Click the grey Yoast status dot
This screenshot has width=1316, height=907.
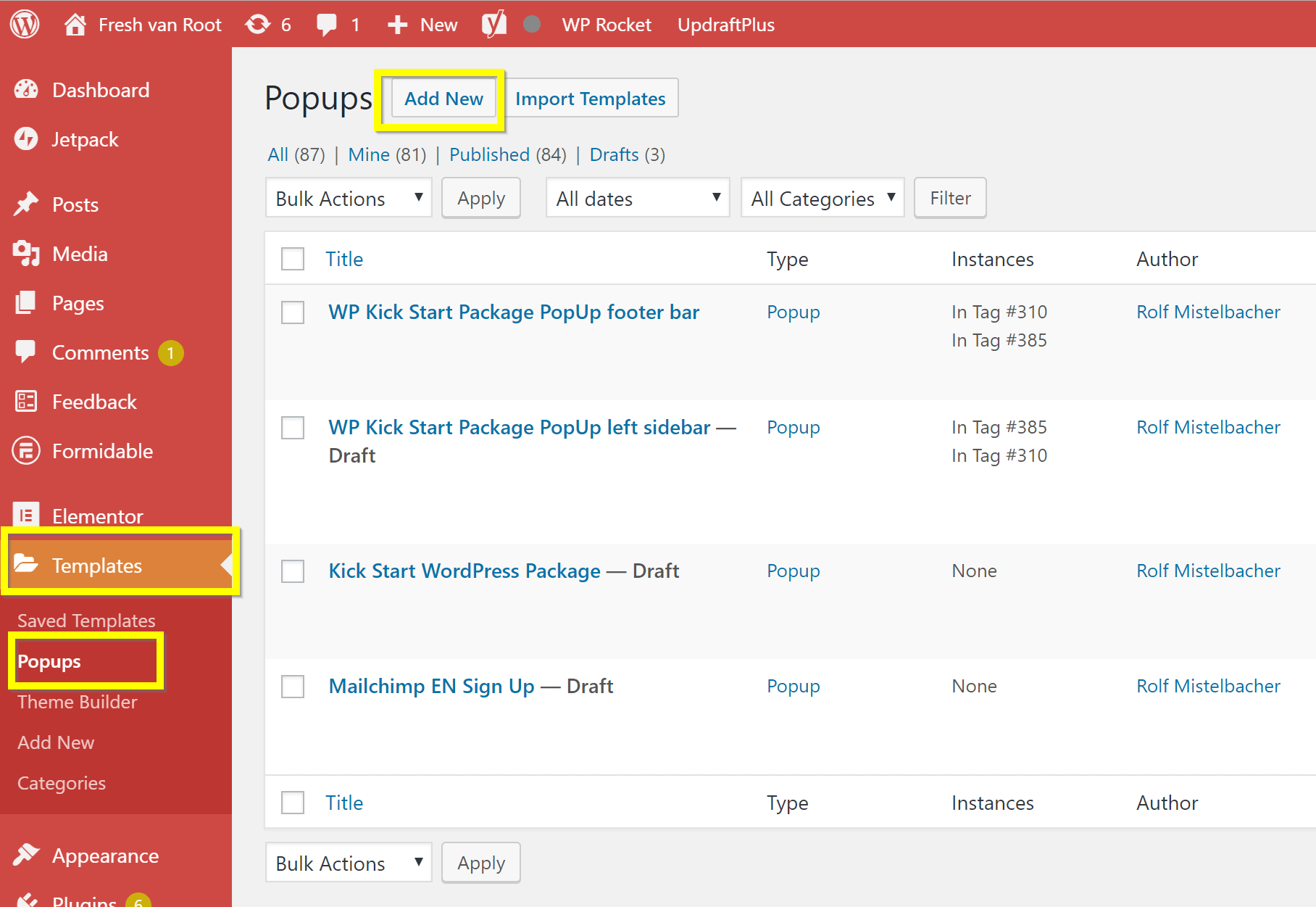coord(532,24)
